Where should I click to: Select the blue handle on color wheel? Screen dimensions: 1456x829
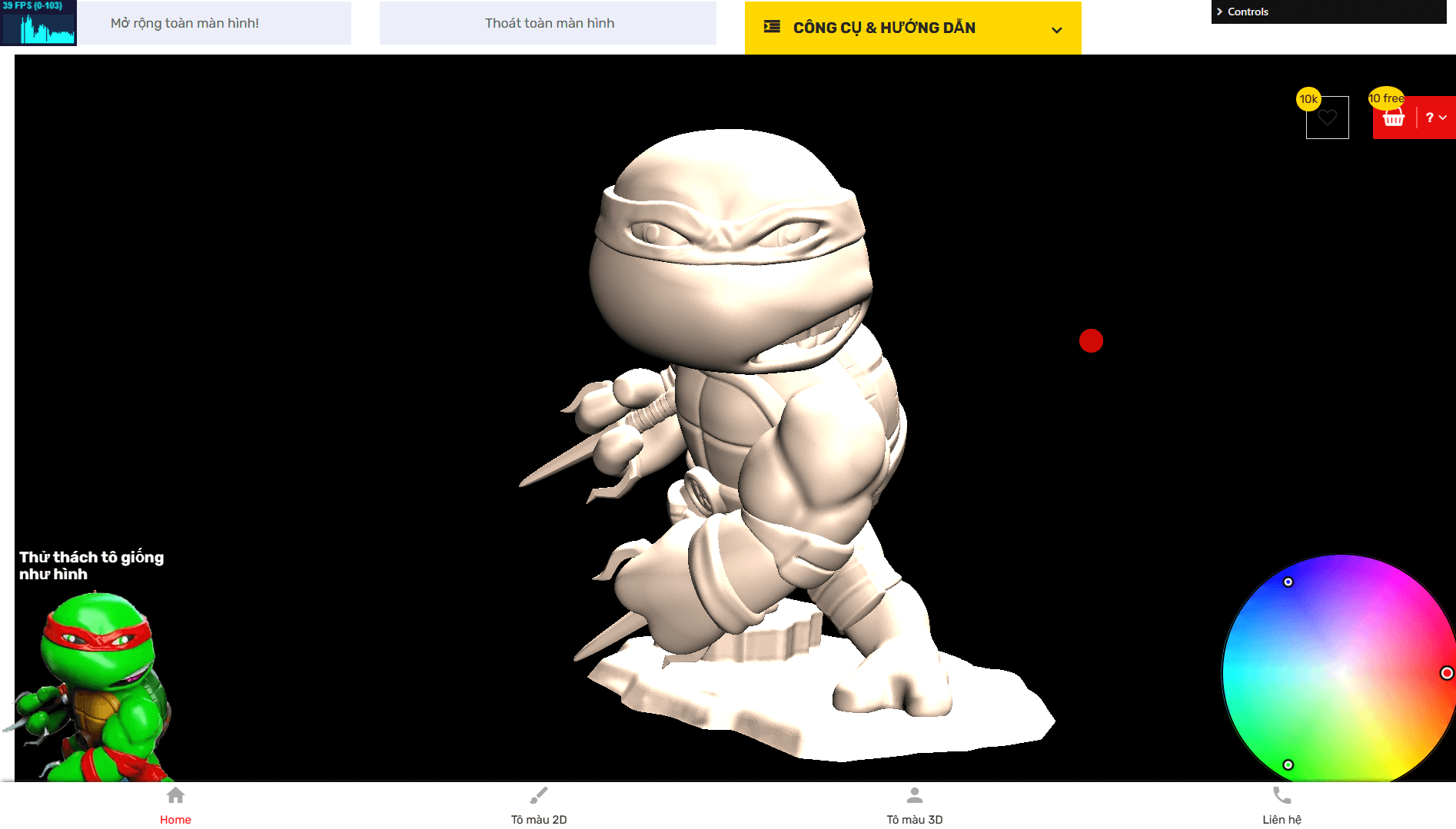point(1288,582)
